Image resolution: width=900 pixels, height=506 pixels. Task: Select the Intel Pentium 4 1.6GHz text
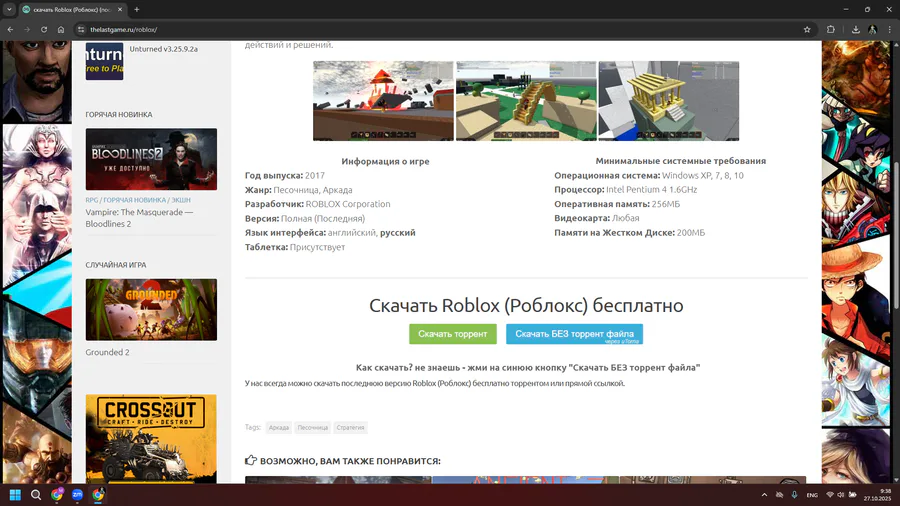tap(651, 189)
